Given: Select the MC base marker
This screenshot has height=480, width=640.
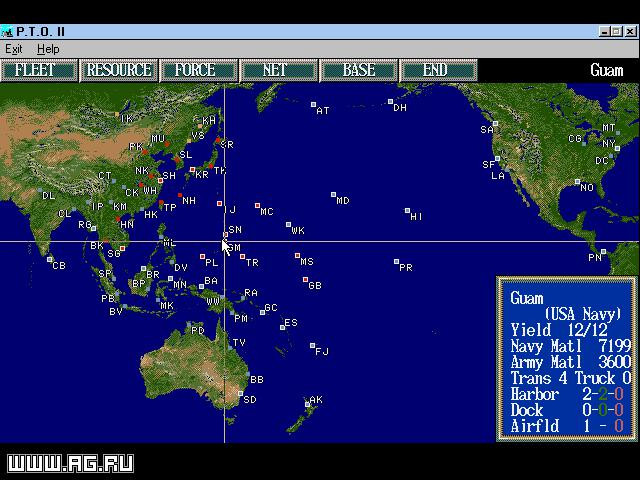Looking at the screenshot, I should [x=258, y=205].
